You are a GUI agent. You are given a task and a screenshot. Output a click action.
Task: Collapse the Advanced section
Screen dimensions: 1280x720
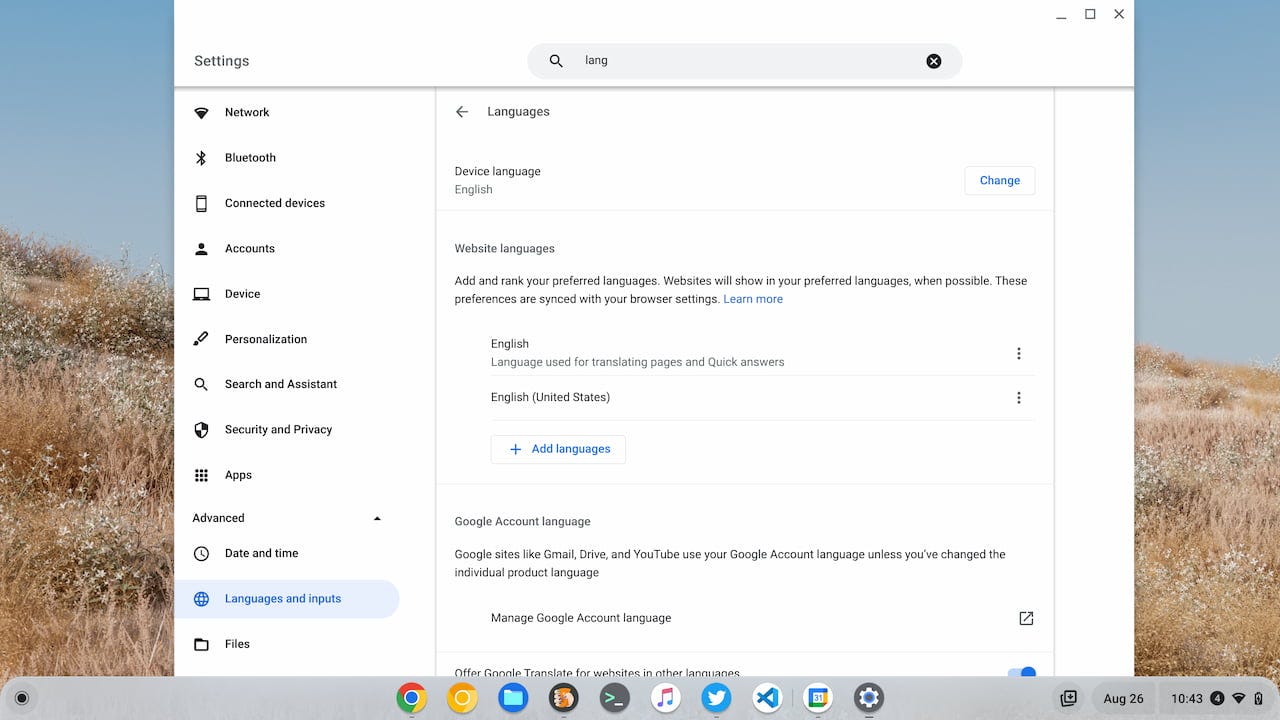[x=377, y=518]
